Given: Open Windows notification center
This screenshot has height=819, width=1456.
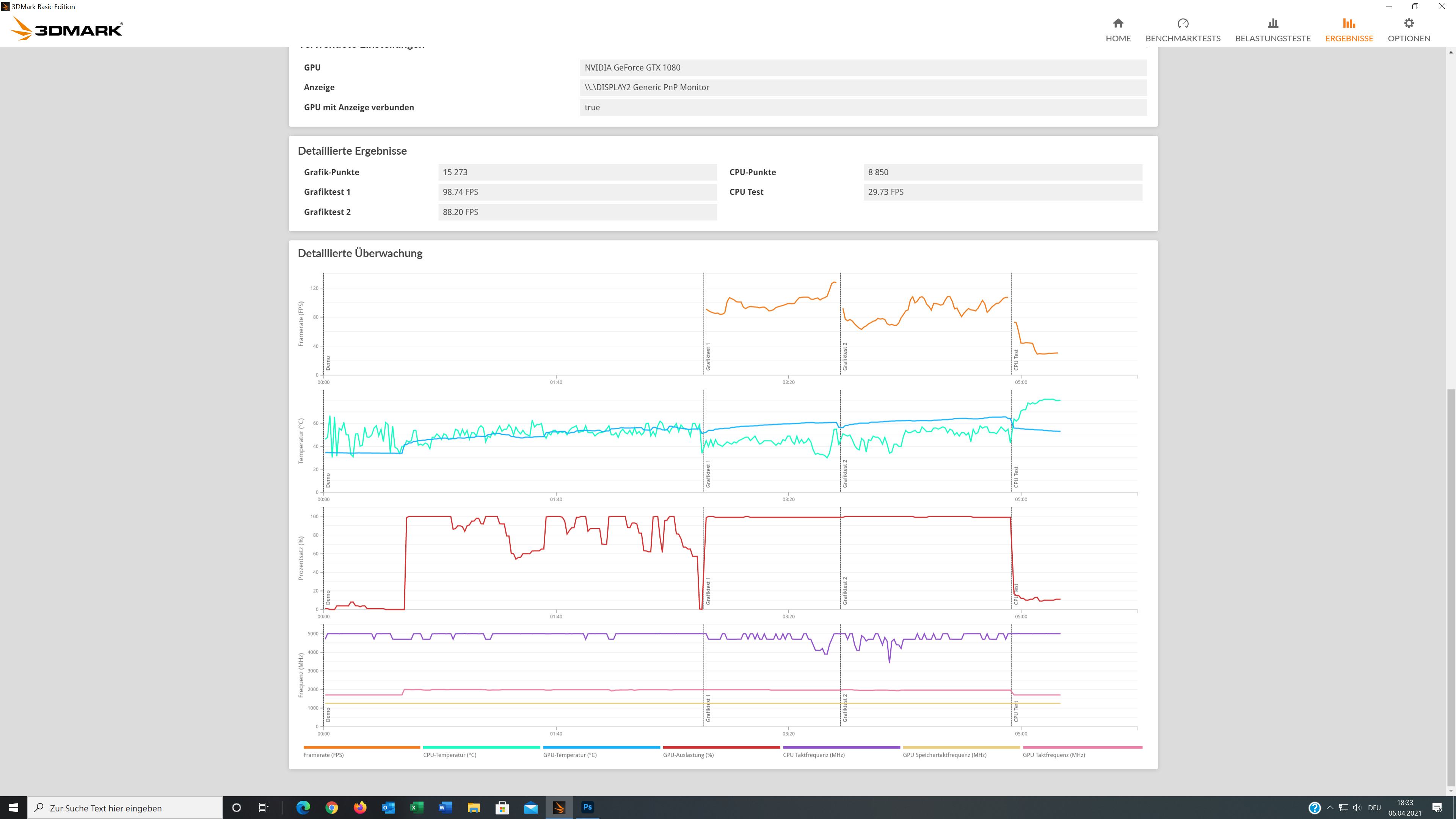Looking at the screenshot, I should tap(1437, 808).
